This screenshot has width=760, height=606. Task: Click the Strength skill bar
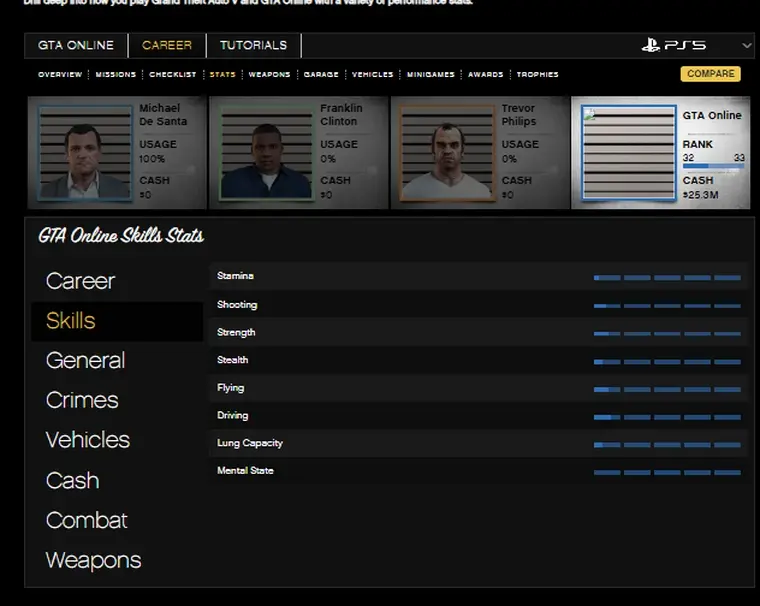667,334
